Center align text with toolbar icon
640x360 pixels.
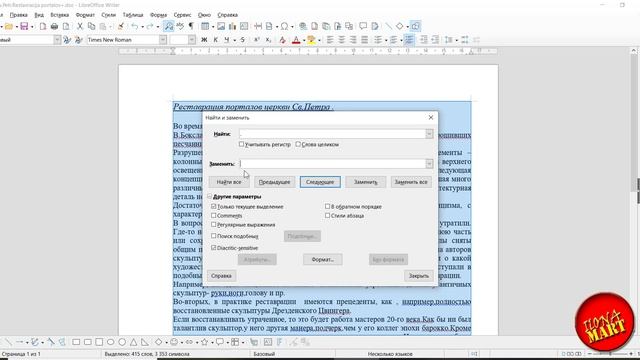coord(342,40)
